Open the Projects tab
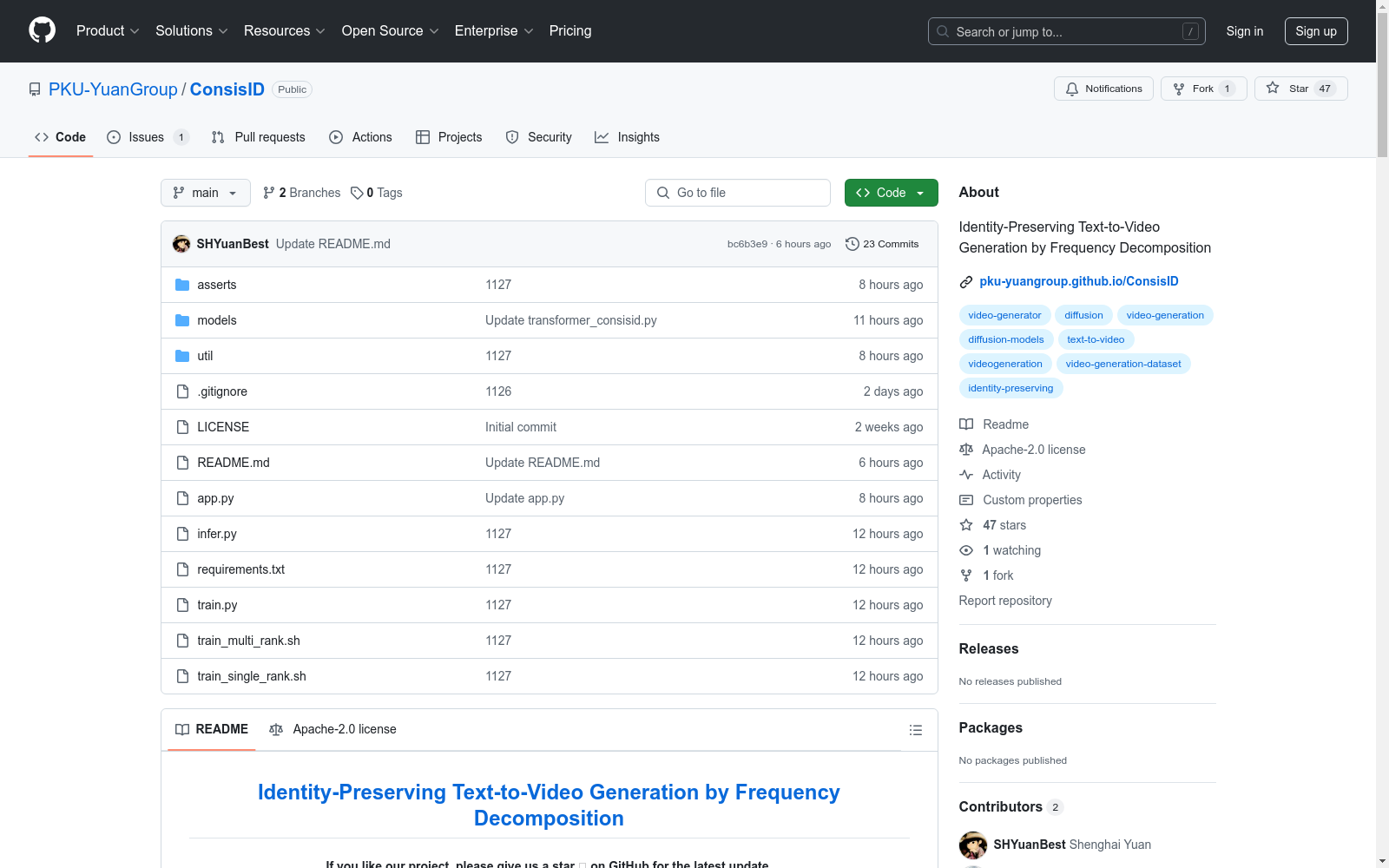Image resolution: width=1389 pixels, height=868 pixels. [x=449, y=137]
